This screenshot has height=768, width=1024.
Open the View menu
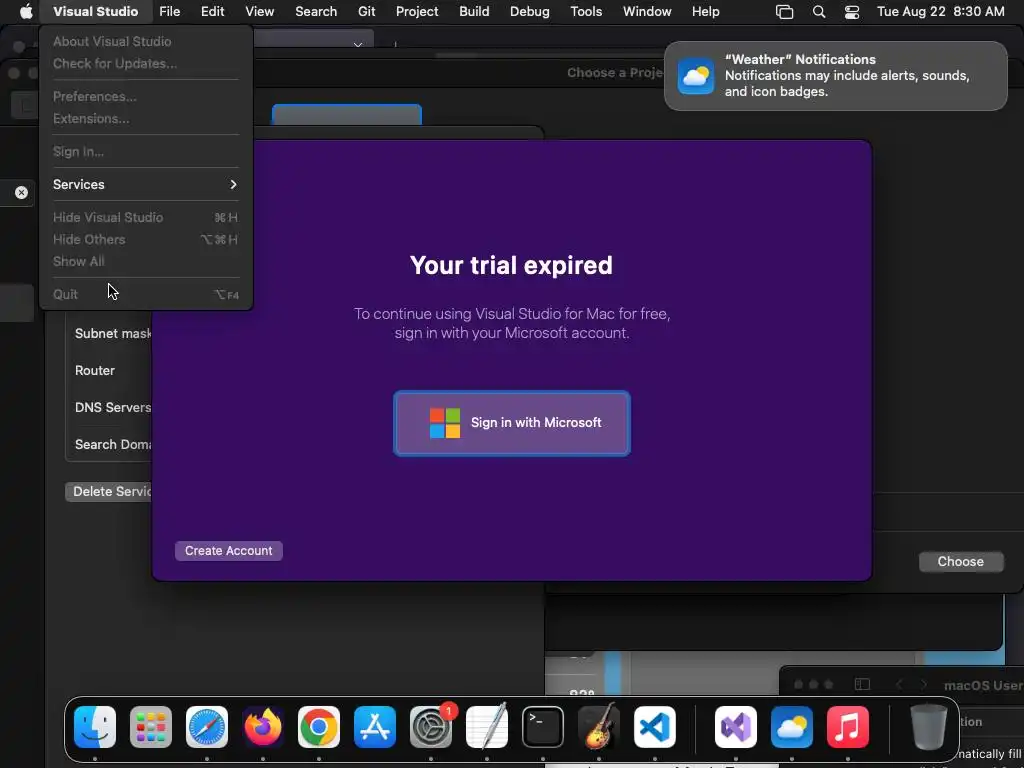259,11
